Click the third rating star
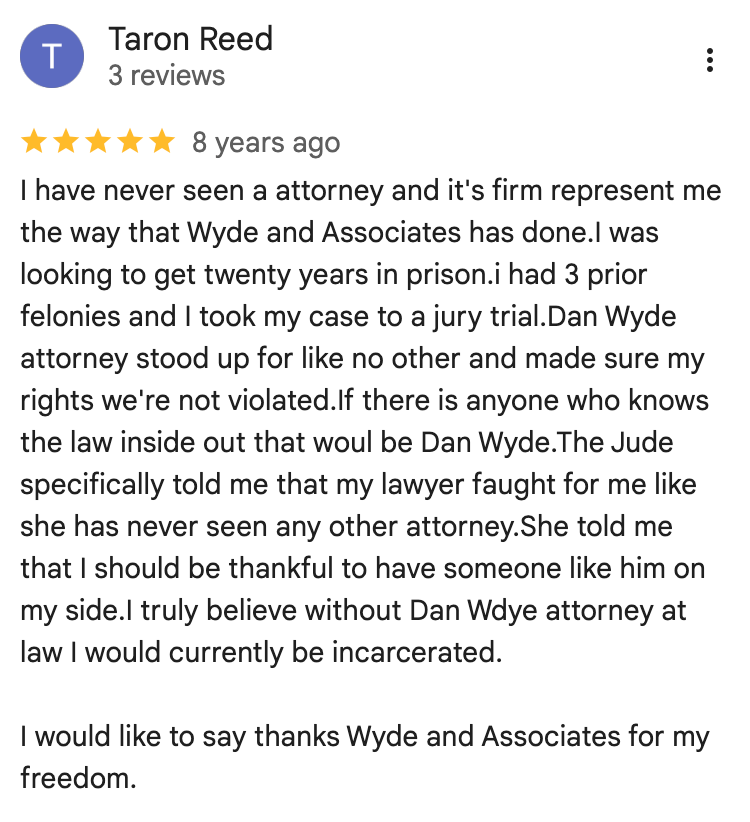Image resolution: width=750 pixels, height=822 pixels. pyautogui.click(x=98, y=143)
